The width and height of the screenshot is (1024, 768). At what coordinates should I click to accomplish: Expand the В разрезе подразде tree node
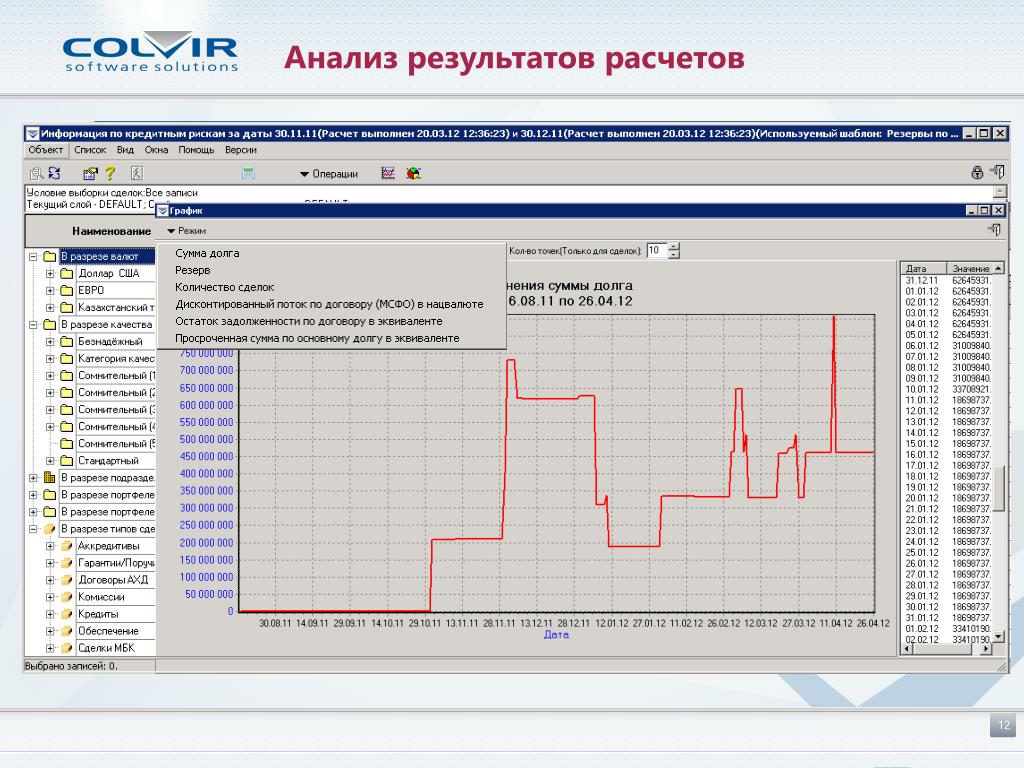coord(33,478)
